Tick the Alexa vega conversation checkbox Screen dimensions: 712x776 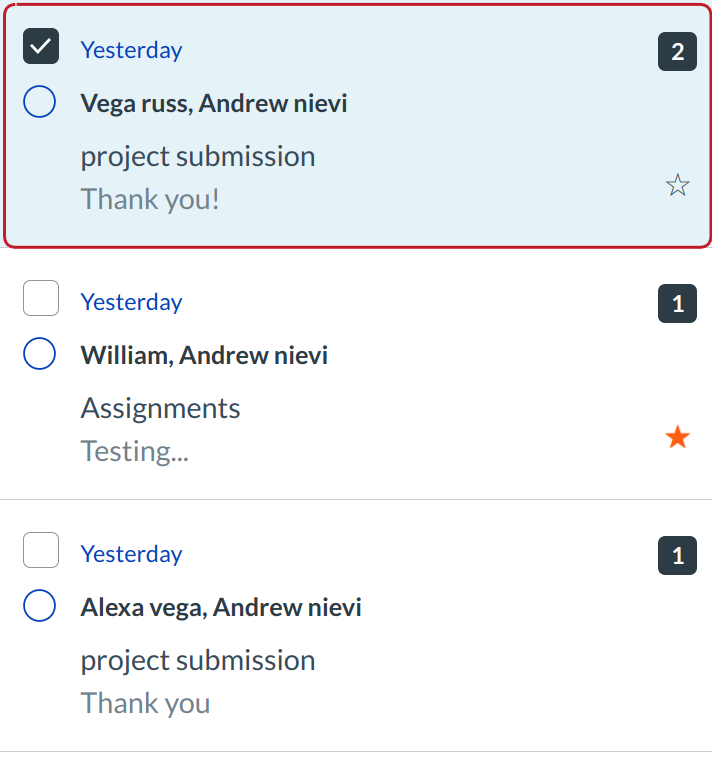click(x=41, y=551)
